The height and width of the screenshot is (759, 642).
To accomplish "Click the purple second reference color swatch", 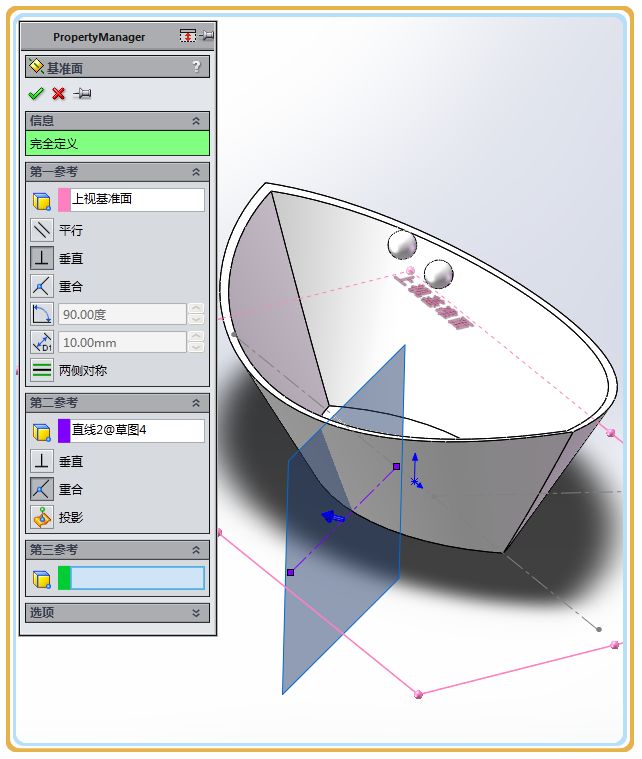I will coord(64,430).
